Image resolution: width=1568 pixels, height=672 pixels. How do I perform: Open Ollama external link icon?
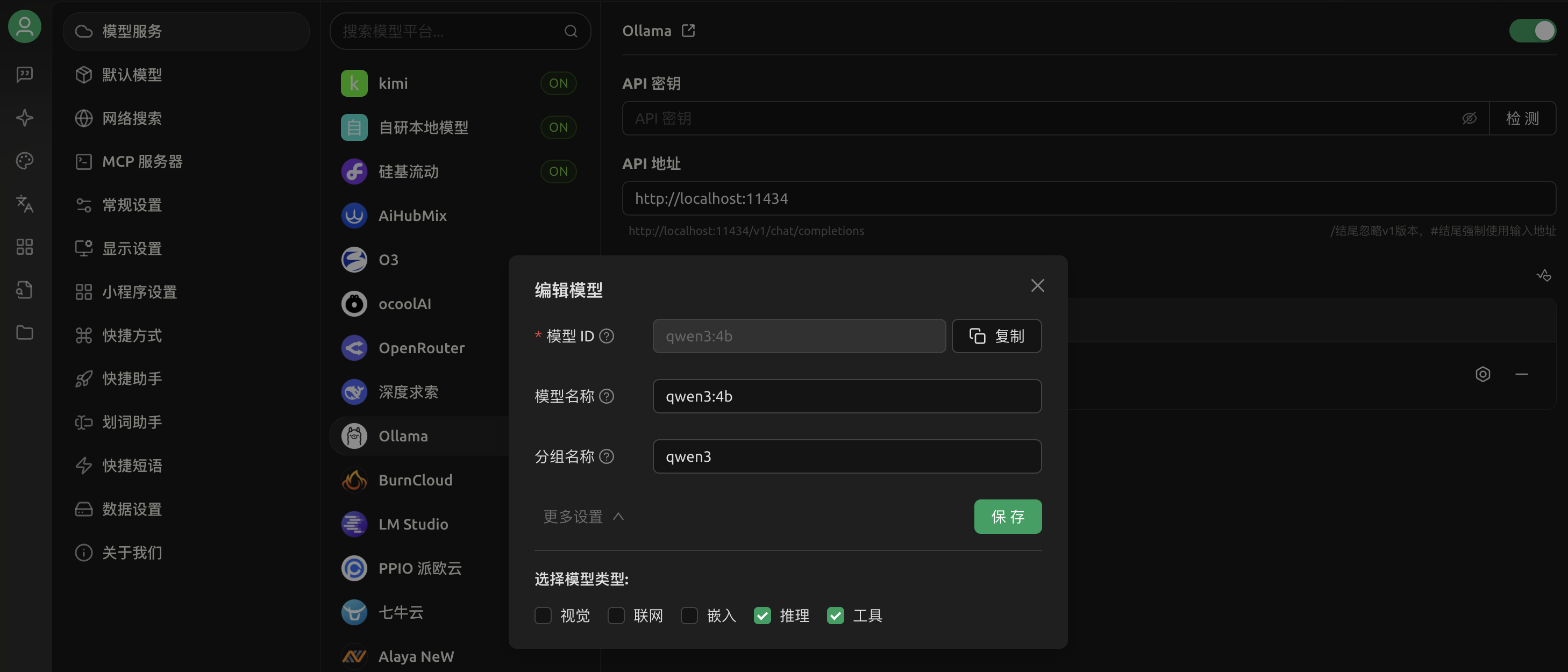(688, 31)
